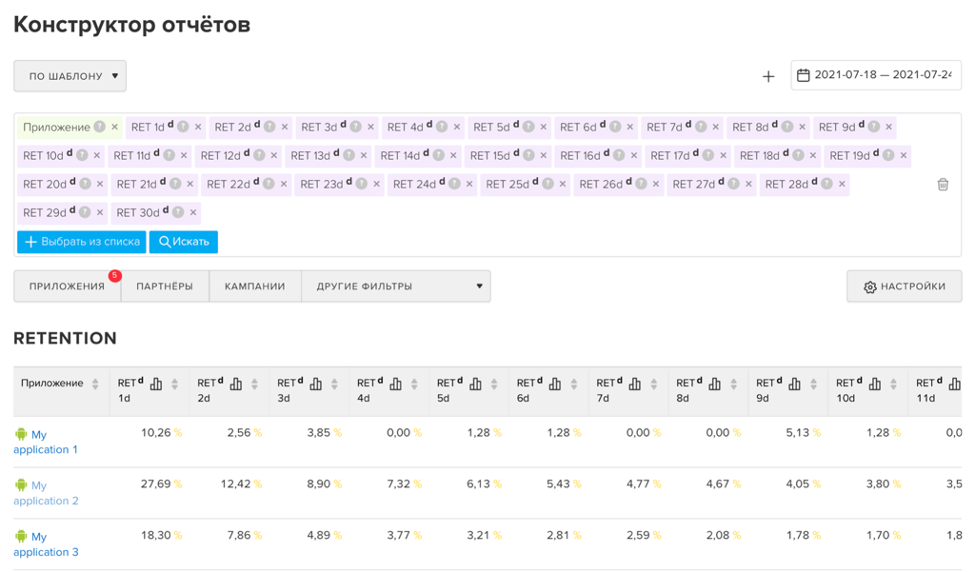Click help icon on Приложение tag
This screenshot has width=977, height=572.
click(x=99, y=127)
